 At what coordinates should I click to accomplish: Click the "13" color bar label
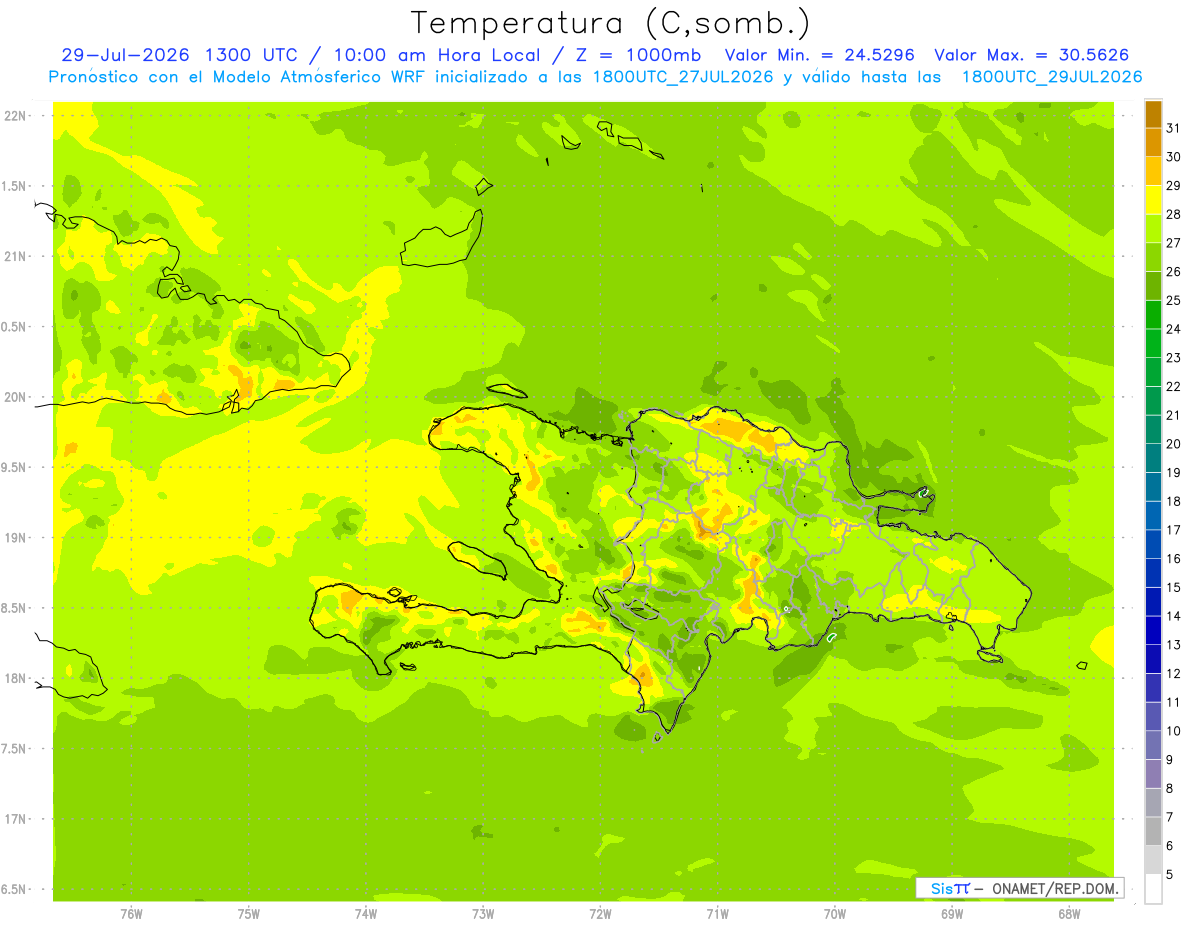click(1173, 645)
